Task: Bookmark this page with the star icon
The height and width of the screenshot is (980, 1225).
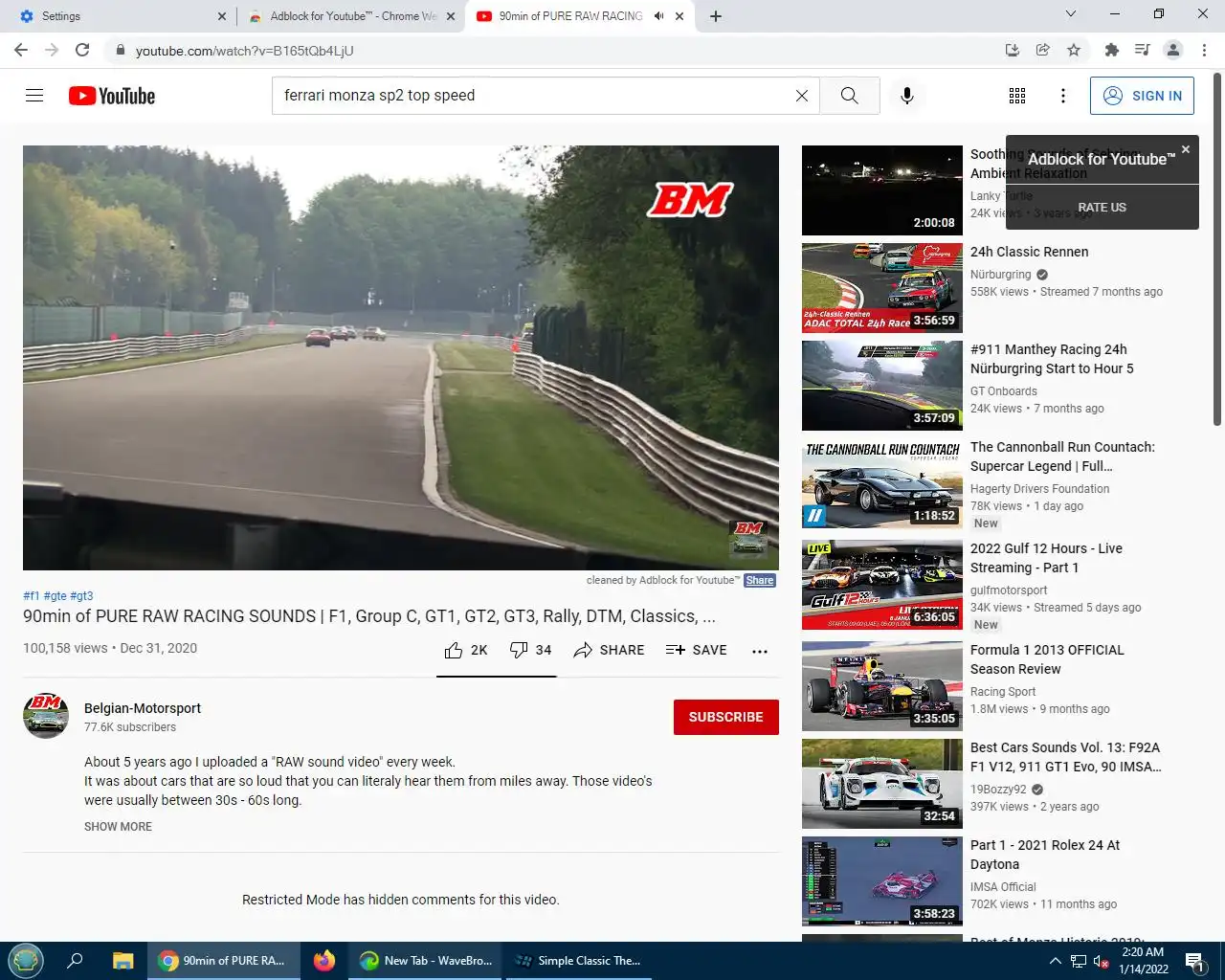Action: point(1074,50)
